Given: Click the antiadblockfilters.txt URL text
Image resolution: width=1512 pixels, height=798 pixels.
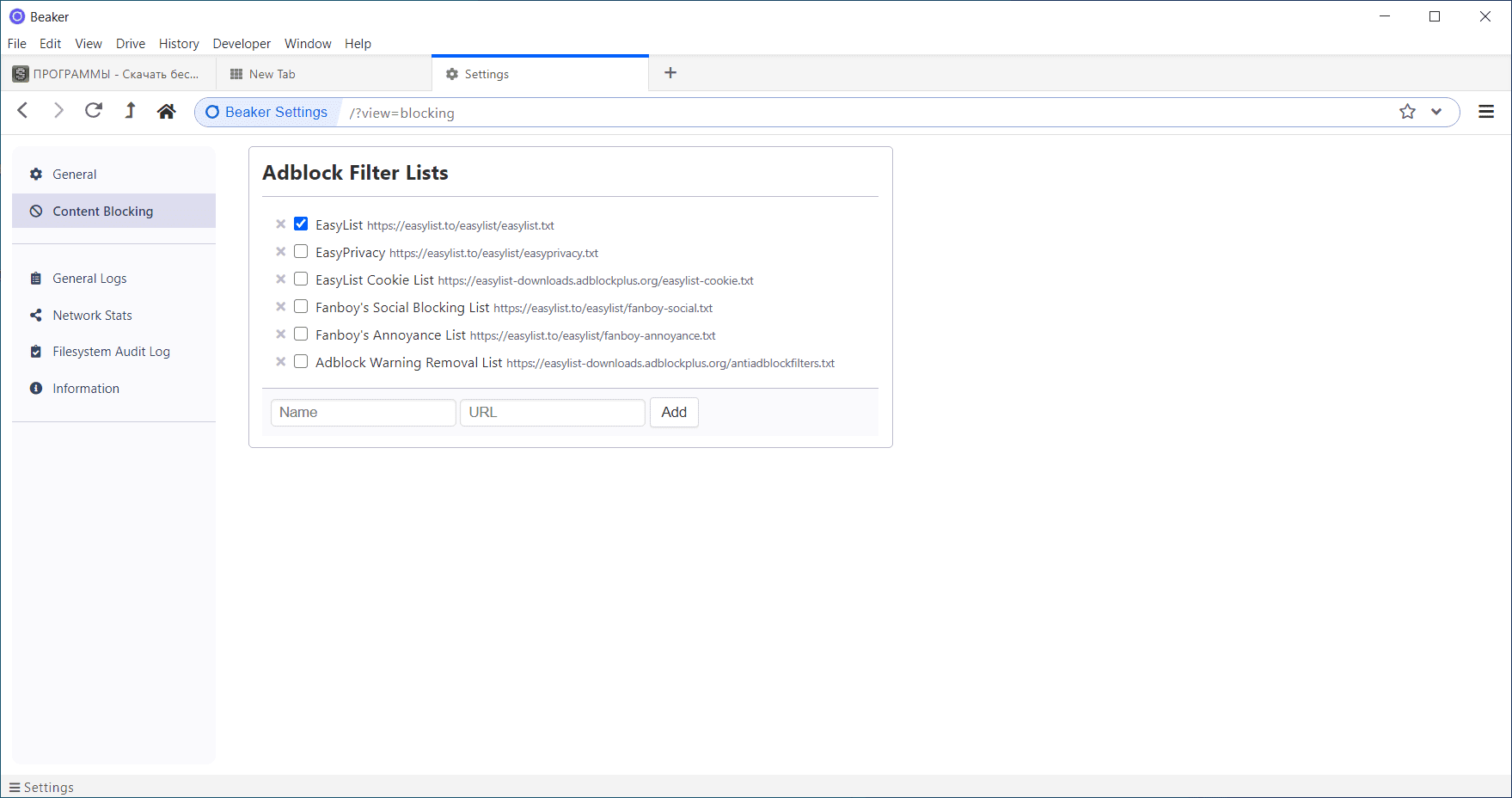Looking at the screenshot, I should click(x=670, y=364).
